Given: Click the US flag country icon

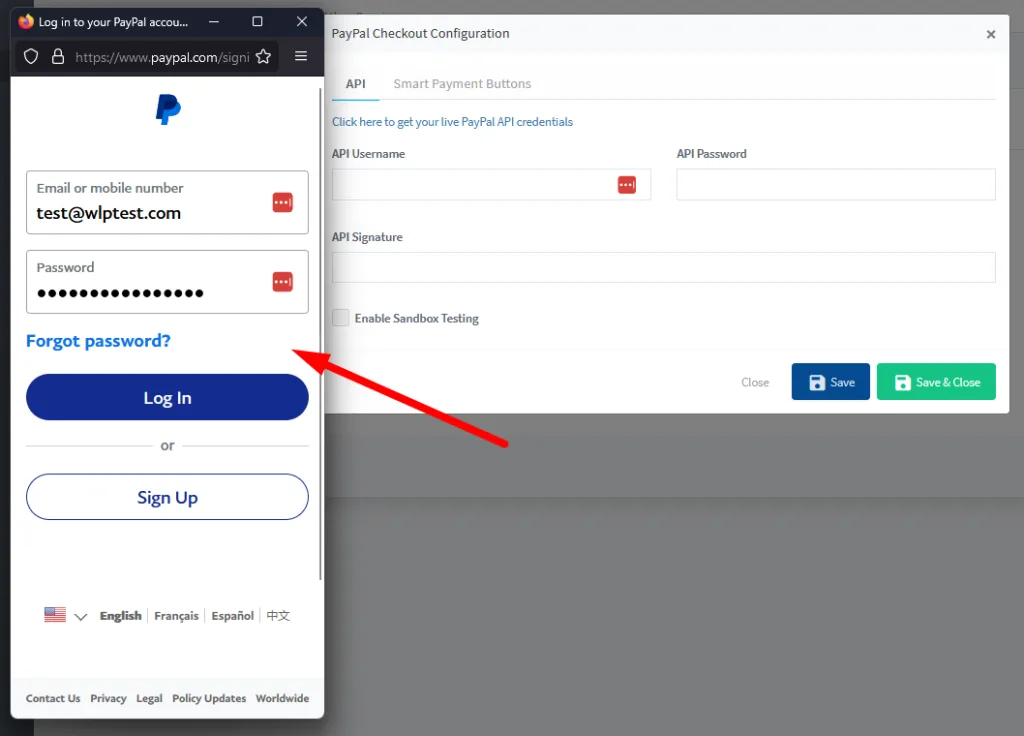Looking at the screenshot, I should pyautogui.click(x=55, y=615).
